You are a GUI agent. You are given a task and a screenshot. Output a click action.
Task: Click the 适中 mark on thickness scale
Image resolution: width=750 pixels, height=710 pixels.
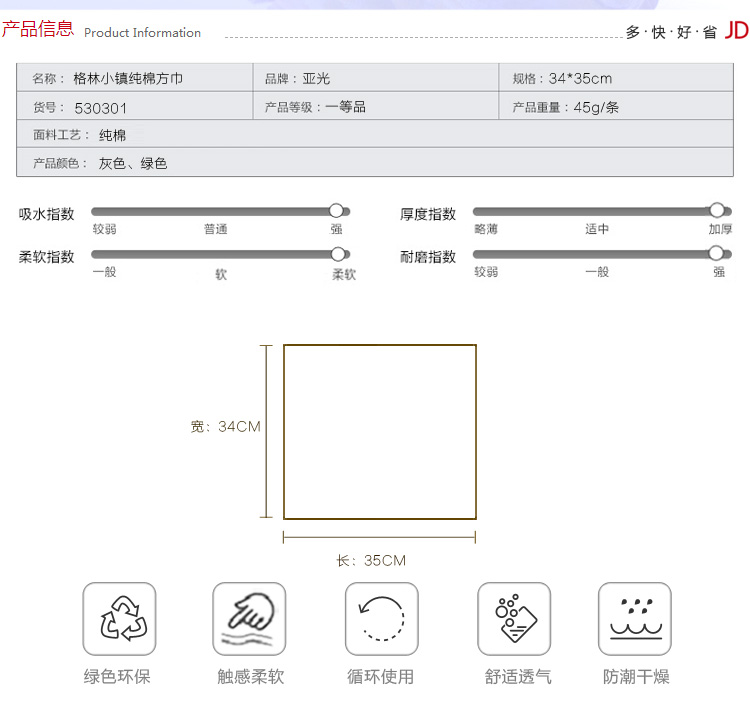(597, 229)
